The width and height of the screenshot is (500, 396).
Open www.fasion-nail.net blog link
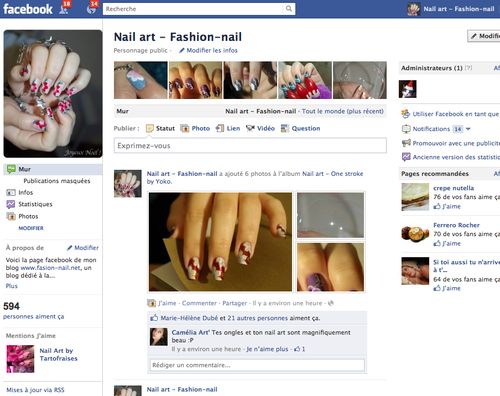pos(50,268)
